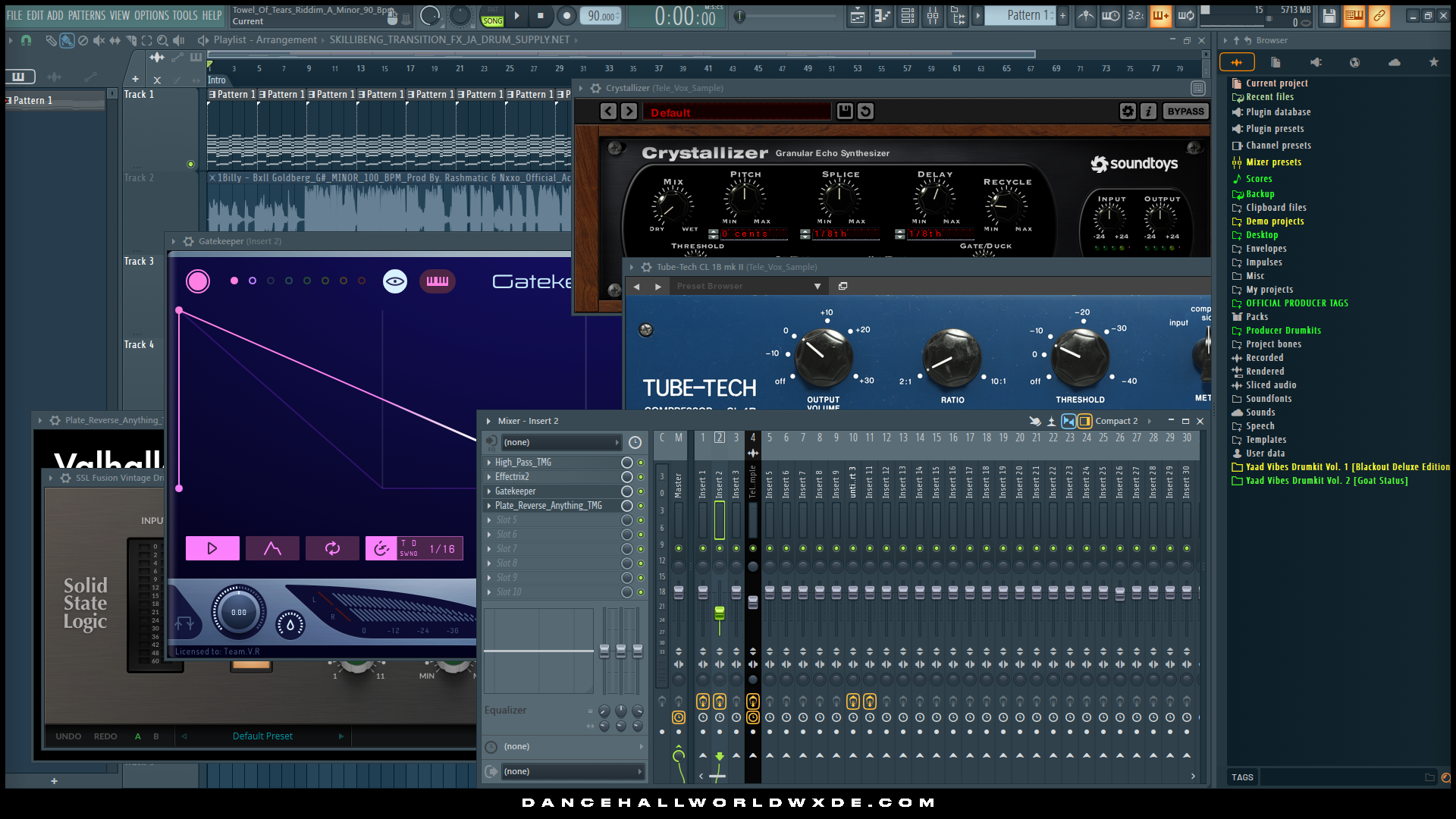Click the Crystallizer BYPASS button

pyautogui.click(x=1185, y=111)
